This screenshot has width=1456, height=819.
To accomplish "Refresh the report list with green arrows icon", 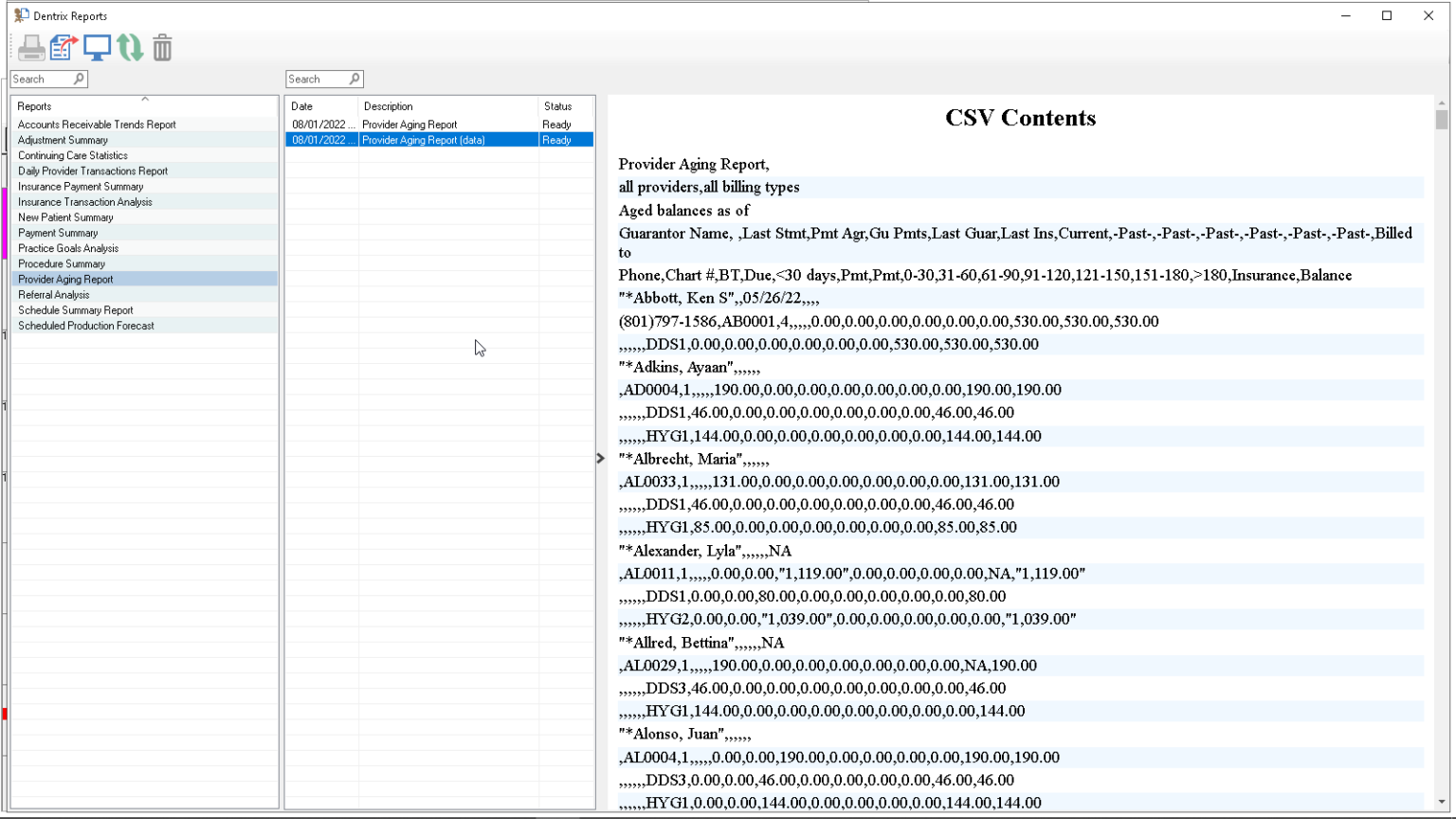I will 130,47.
